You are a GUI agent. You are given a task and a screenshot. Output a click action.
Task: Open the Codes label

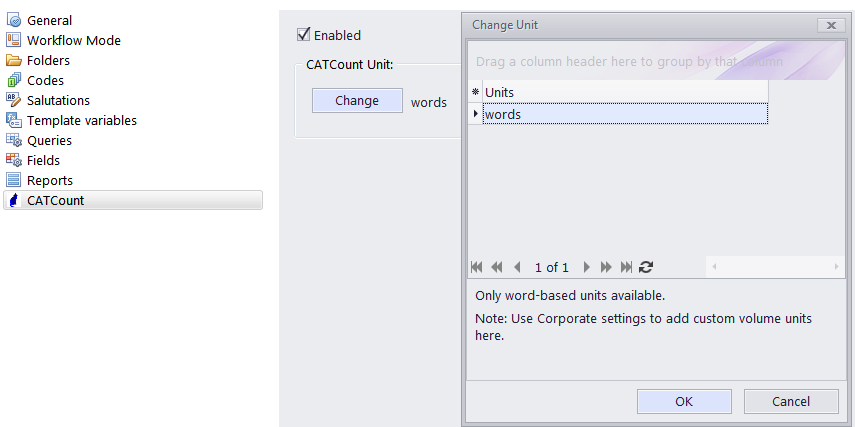click(45, 80)
